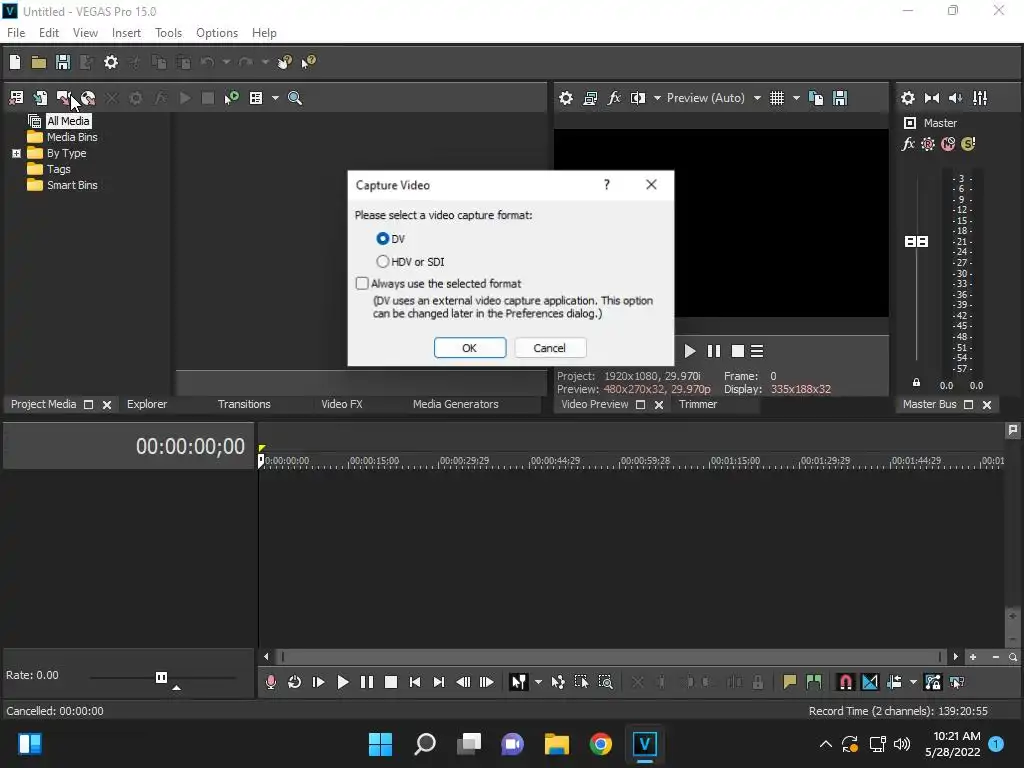The height and width of the screenshot is (768, 1024).
Task: Click Downmix Output icon in Master Bus
Action: pos(932,98)
